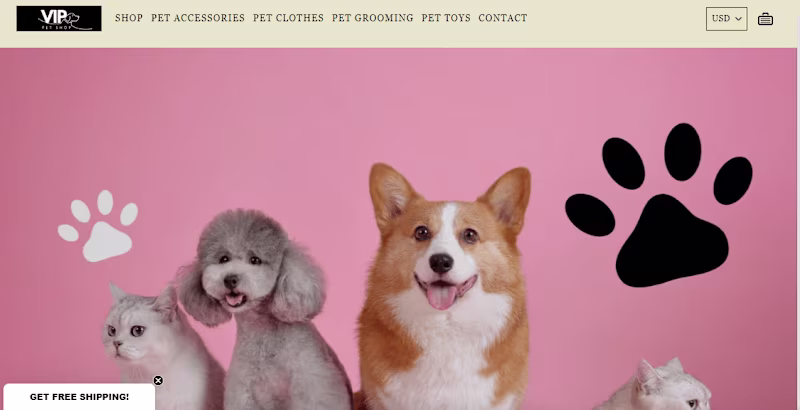800x410 pixels.
Task: Expand the USD currency dropdown
Action: point(727,19)
